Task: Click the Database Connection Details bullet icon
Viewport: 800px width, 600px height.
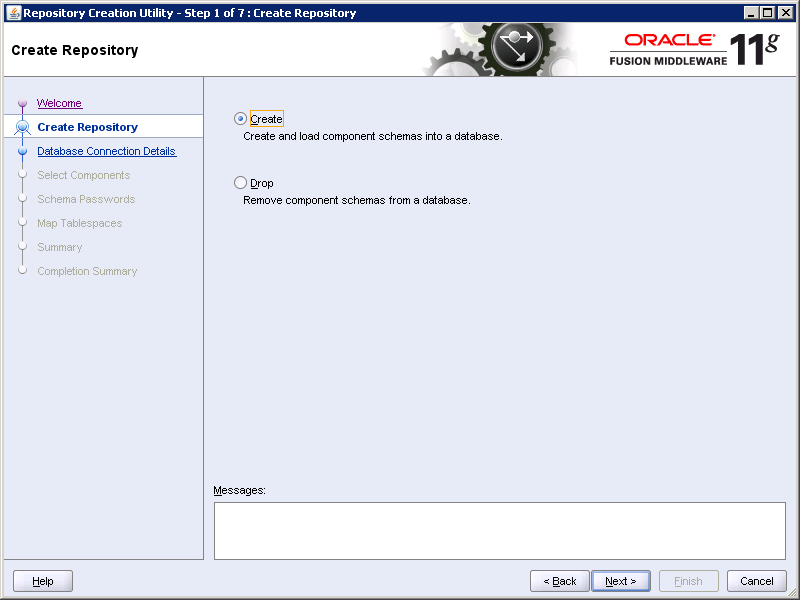Action: [x=22, y=151]
